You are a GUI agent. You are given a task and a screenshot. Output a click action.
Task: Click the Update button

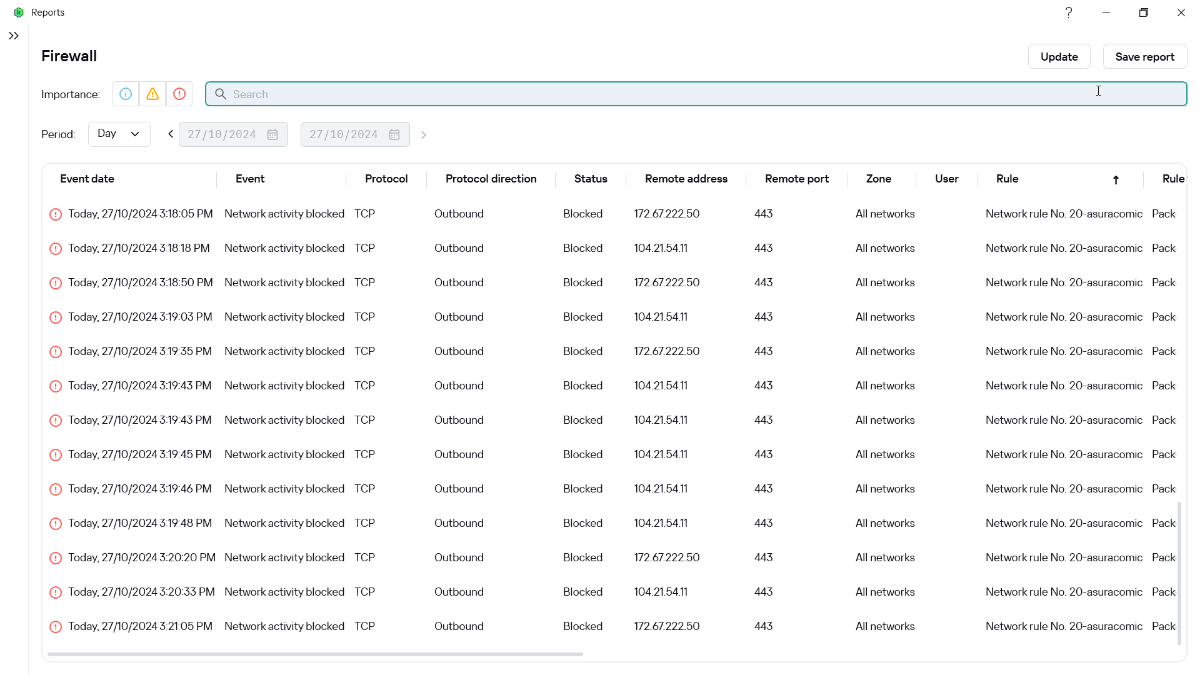[1059, 57]
